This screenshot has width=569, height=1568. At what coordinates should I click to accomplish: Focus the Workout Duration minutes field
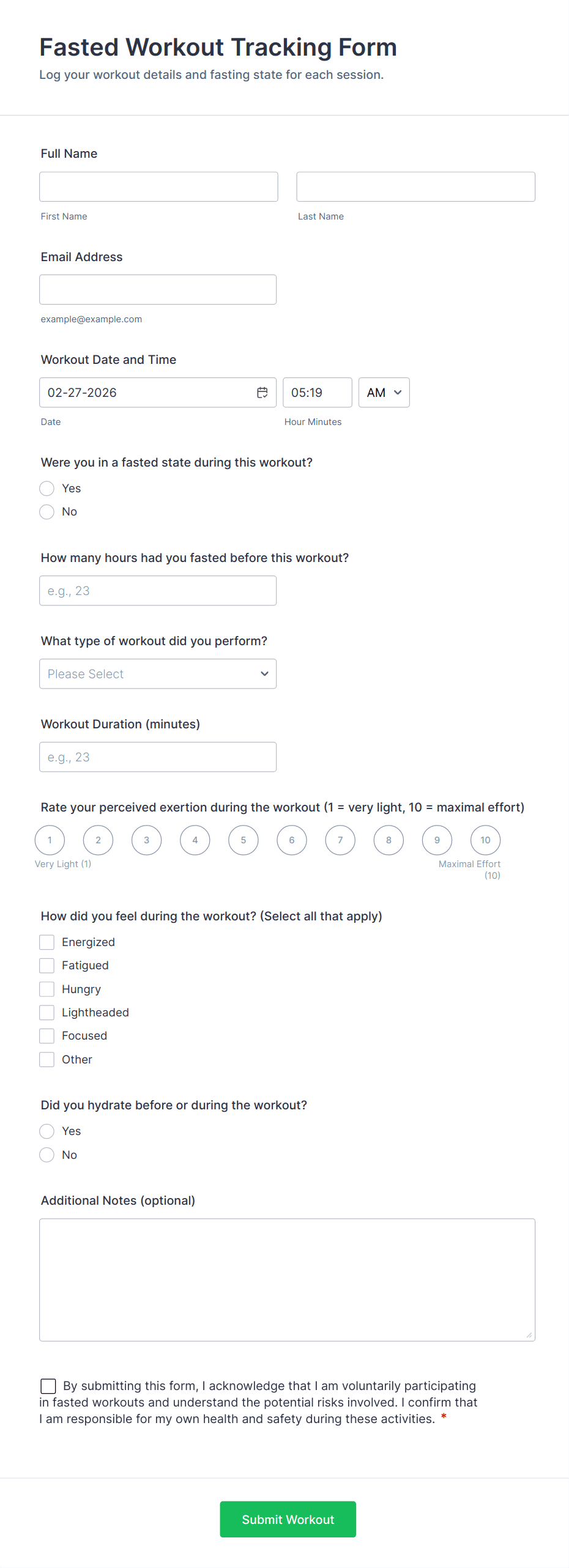click(x=158, y=757)
